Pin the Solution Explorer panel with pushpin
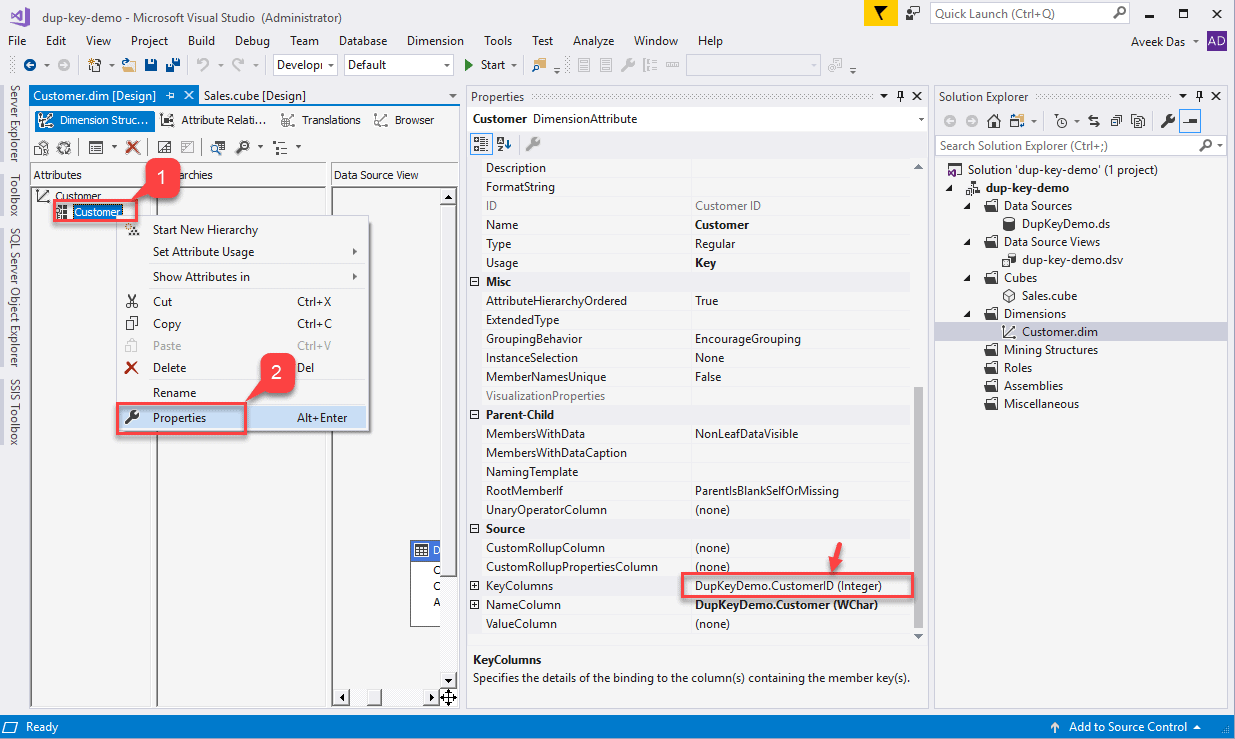The height and width of the screenshot is (739, 1235). pyautogui.click(x=1199, y=96)
